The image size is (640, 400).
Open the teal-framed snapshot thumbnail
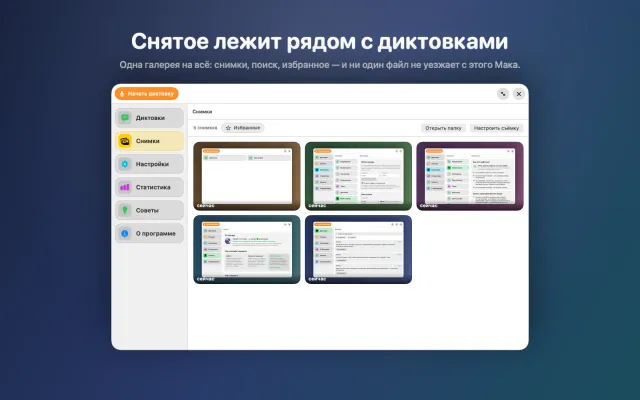pyautogui.click(x=247, y=249)
